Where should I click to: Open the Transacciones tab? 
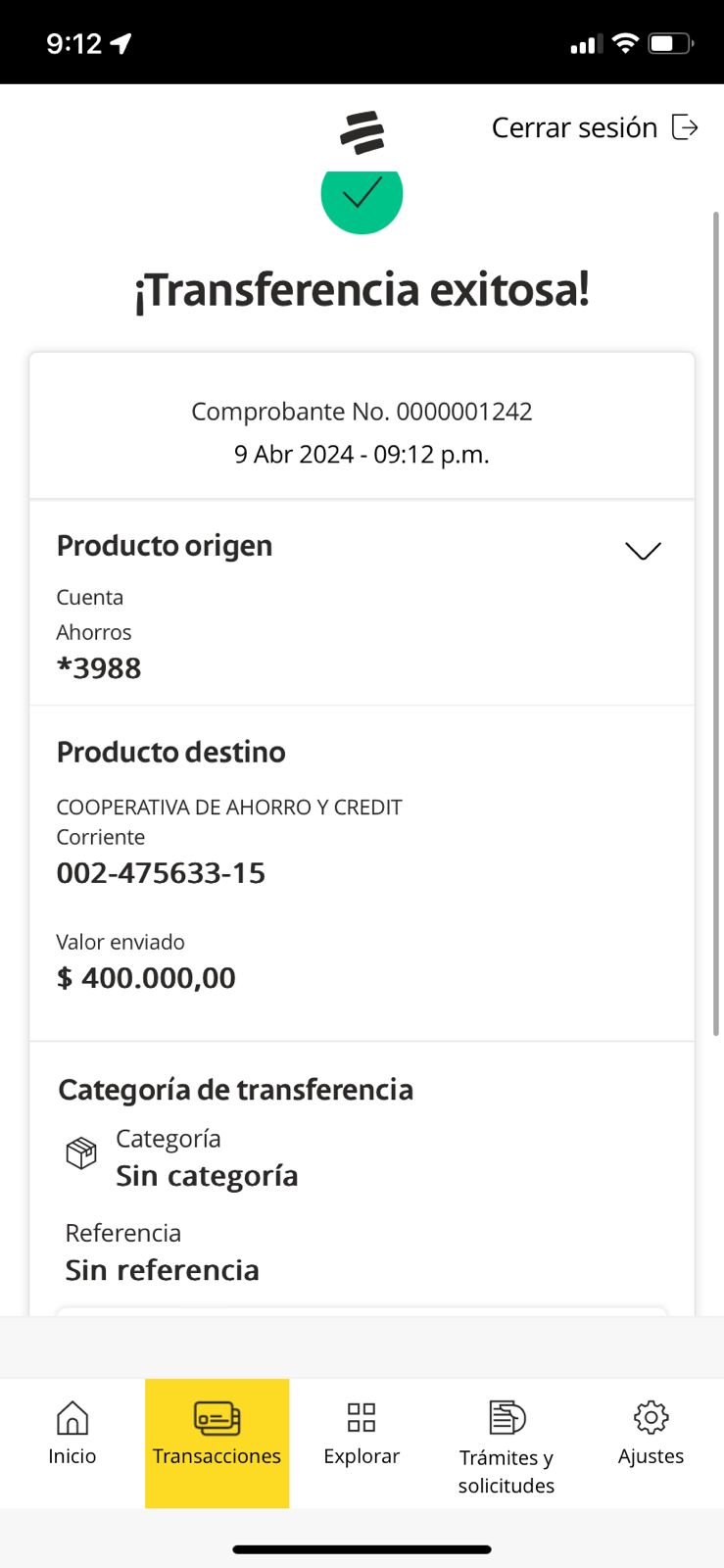(x=217, y=1442)
